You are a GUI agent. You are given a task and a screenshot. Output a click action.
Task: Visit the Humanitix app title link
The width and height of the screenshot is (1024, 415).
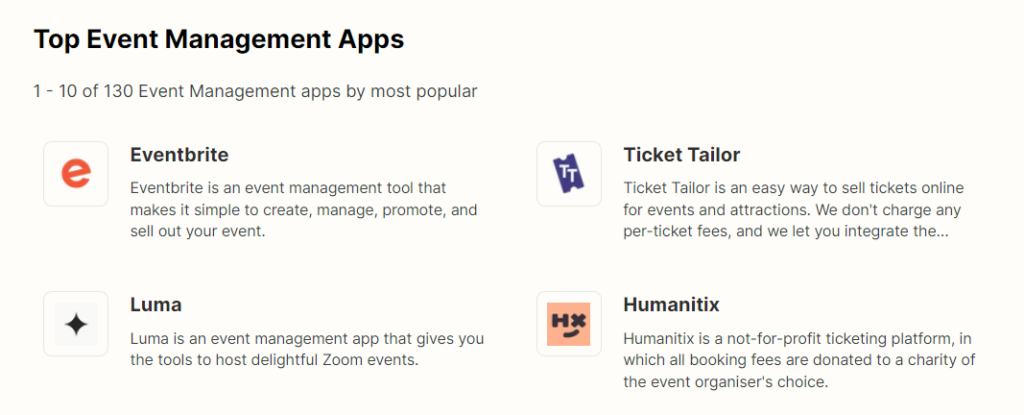point(671,304)
